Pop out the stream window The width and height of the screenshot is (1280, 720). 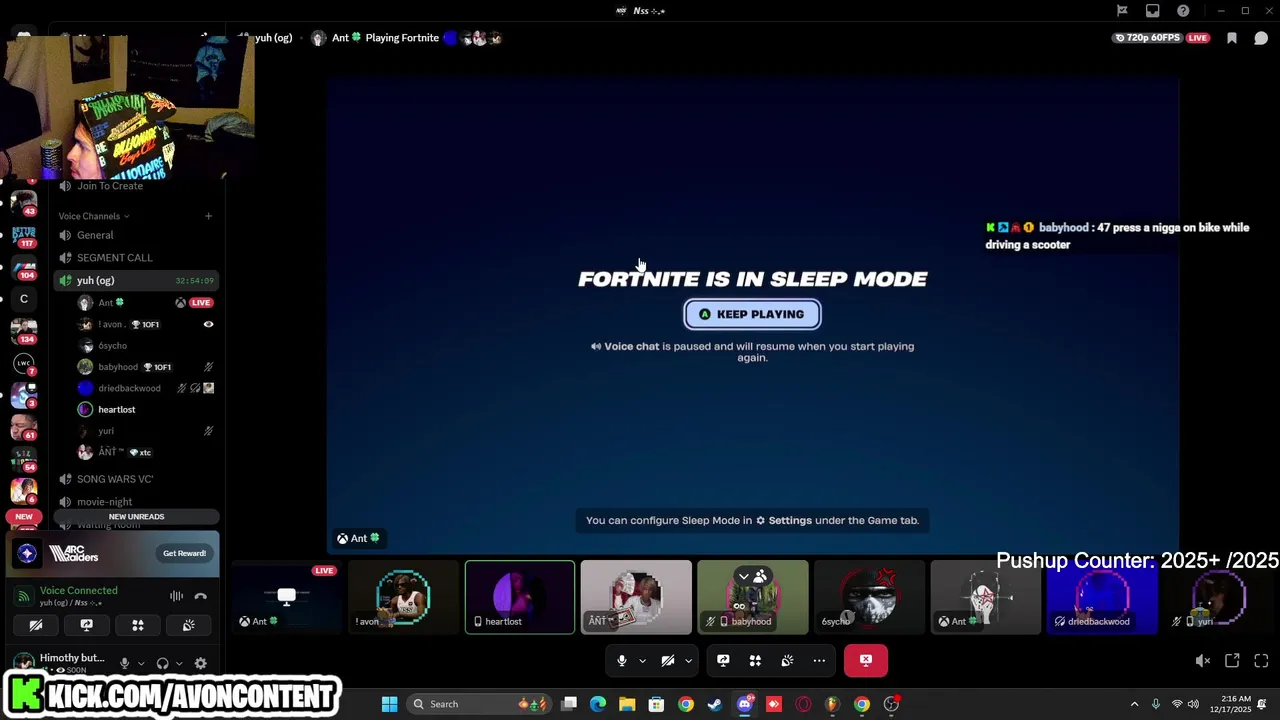pyautogui.click(x=1232, y=661)
